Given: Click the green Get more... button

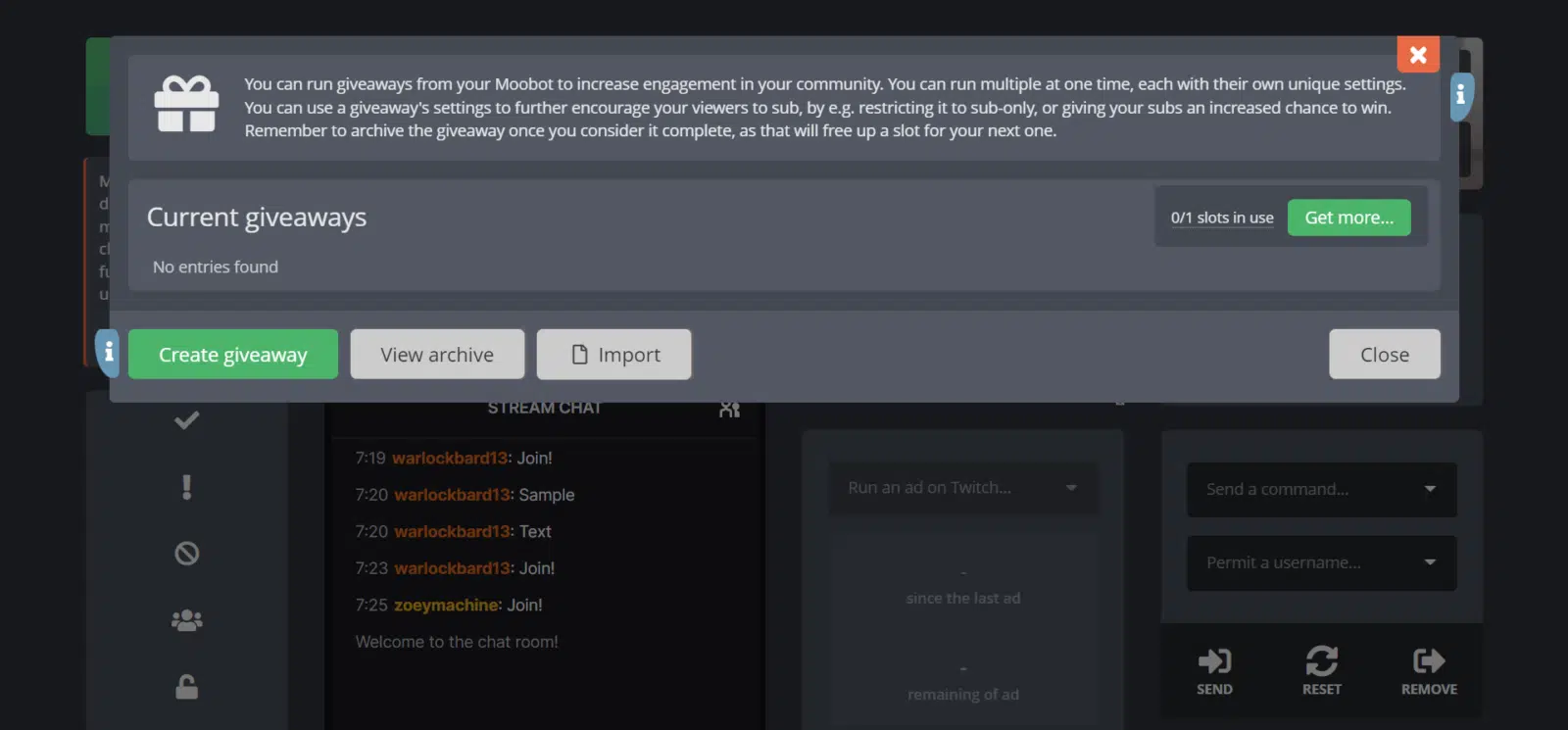Looking at the screenshot, I should [x=1349, y=218].
